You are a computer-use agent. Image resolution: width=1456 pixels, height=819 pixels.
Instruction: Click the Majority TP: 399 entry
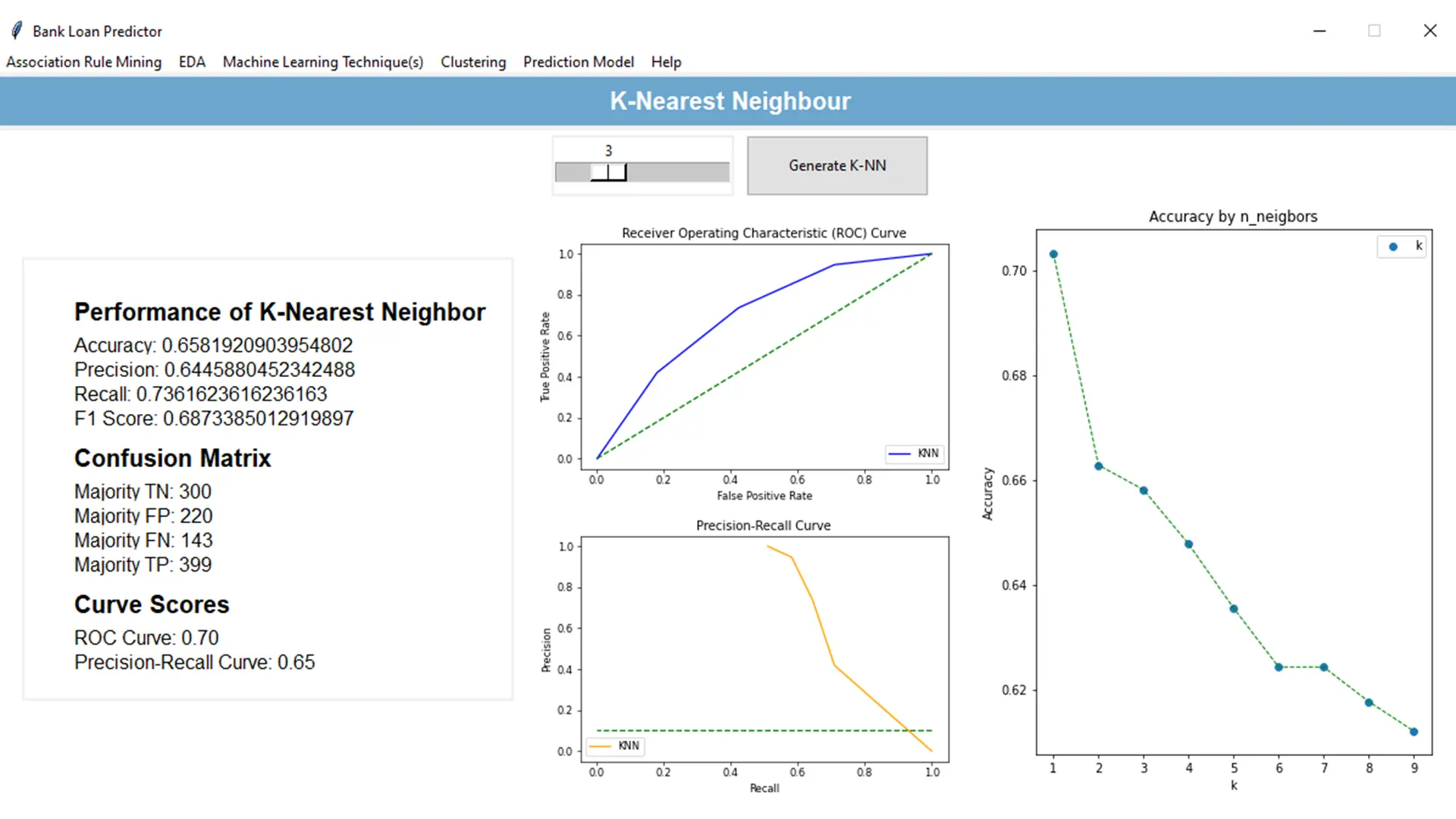click(143, 564)
